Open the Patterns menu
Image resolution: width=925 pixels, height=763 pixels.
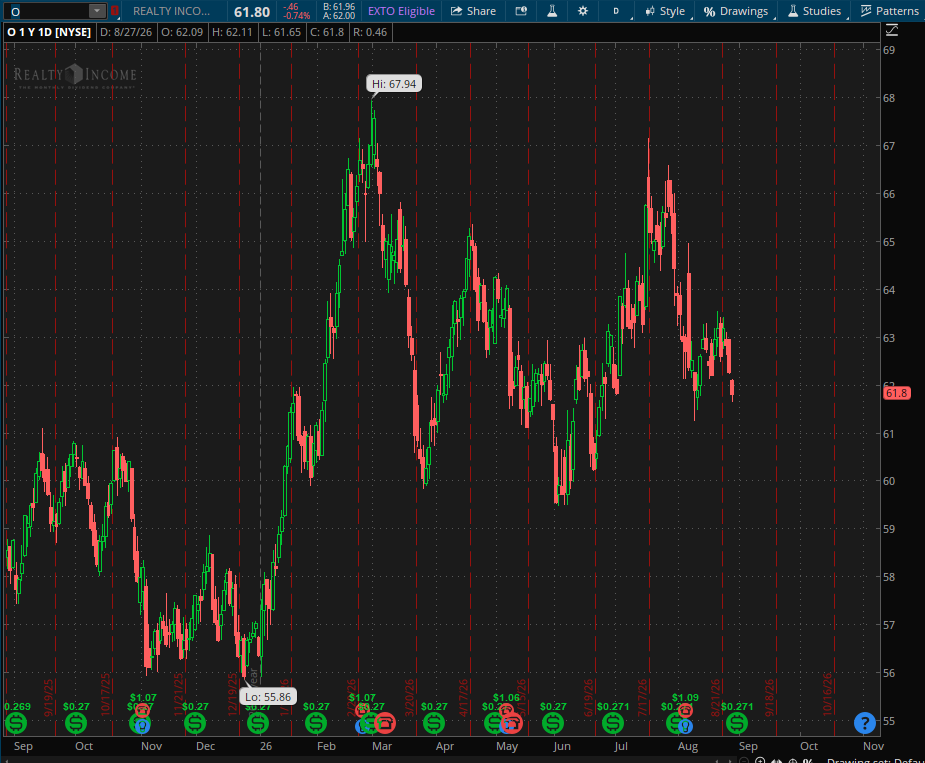[889, 11]
